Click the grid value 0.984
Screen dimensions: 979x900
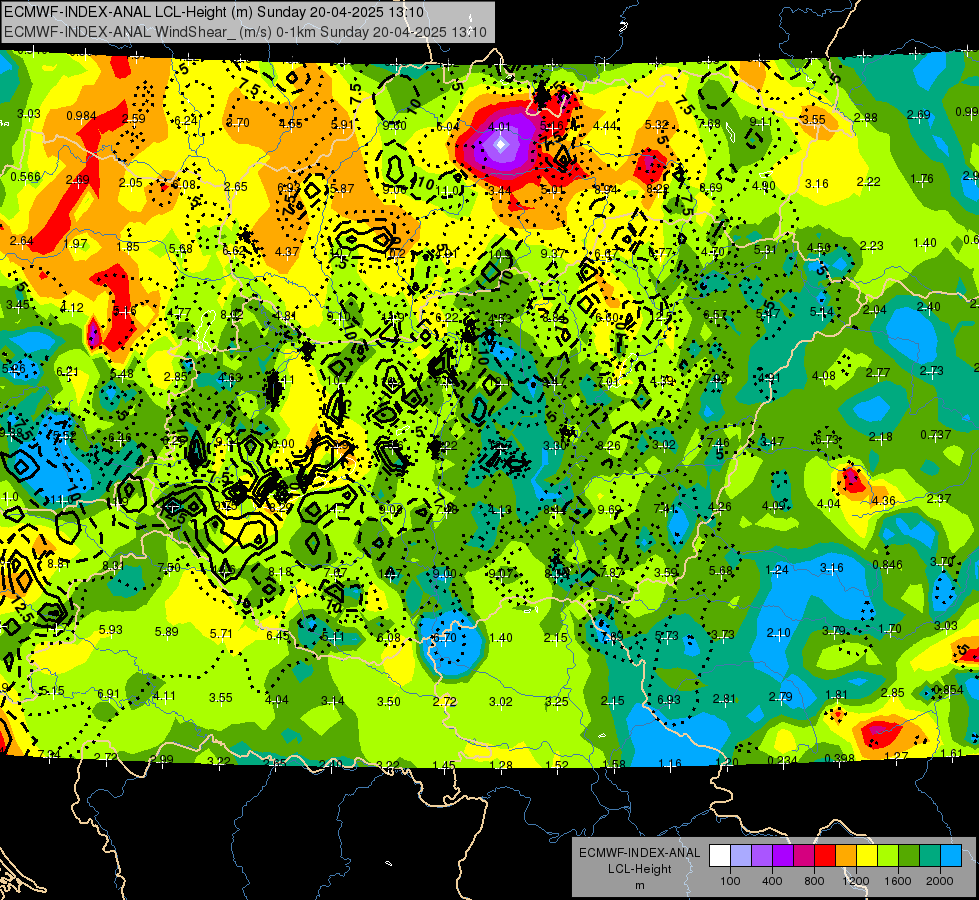81,116
